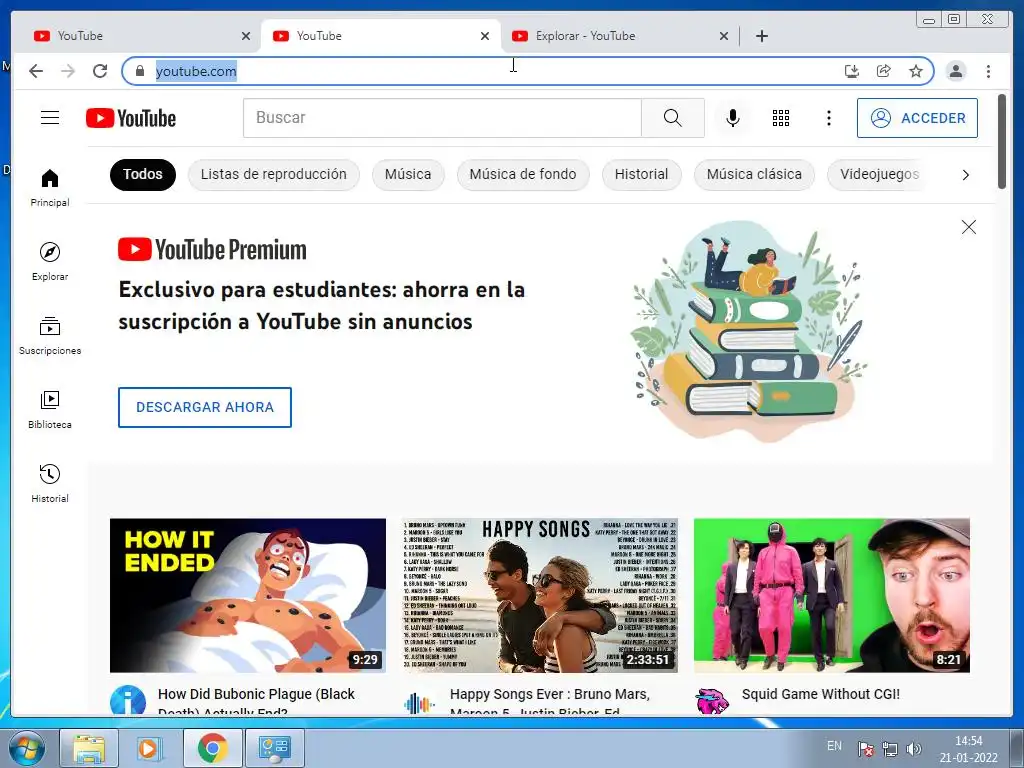1024x768 pixels.
Task: Select the Música de fondo chip
Action: (523, 174)
